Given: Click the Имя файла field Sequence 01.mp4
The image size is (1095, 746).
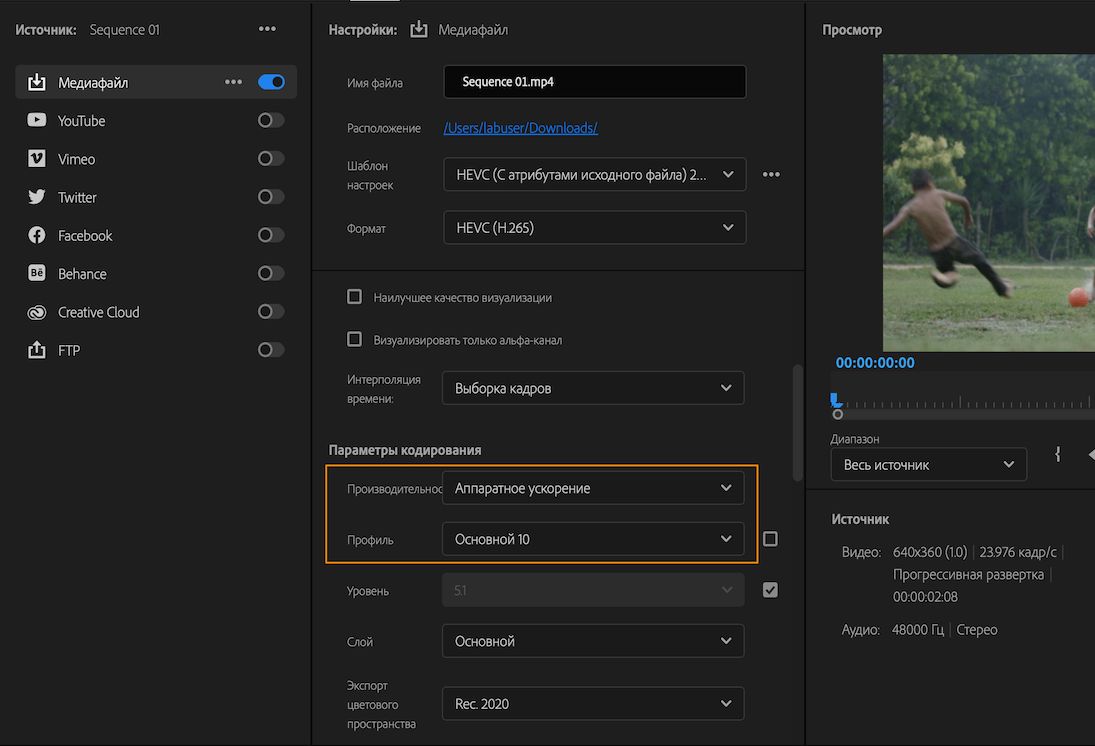Looking at the screenshot, I should click(x=594, y=82).
